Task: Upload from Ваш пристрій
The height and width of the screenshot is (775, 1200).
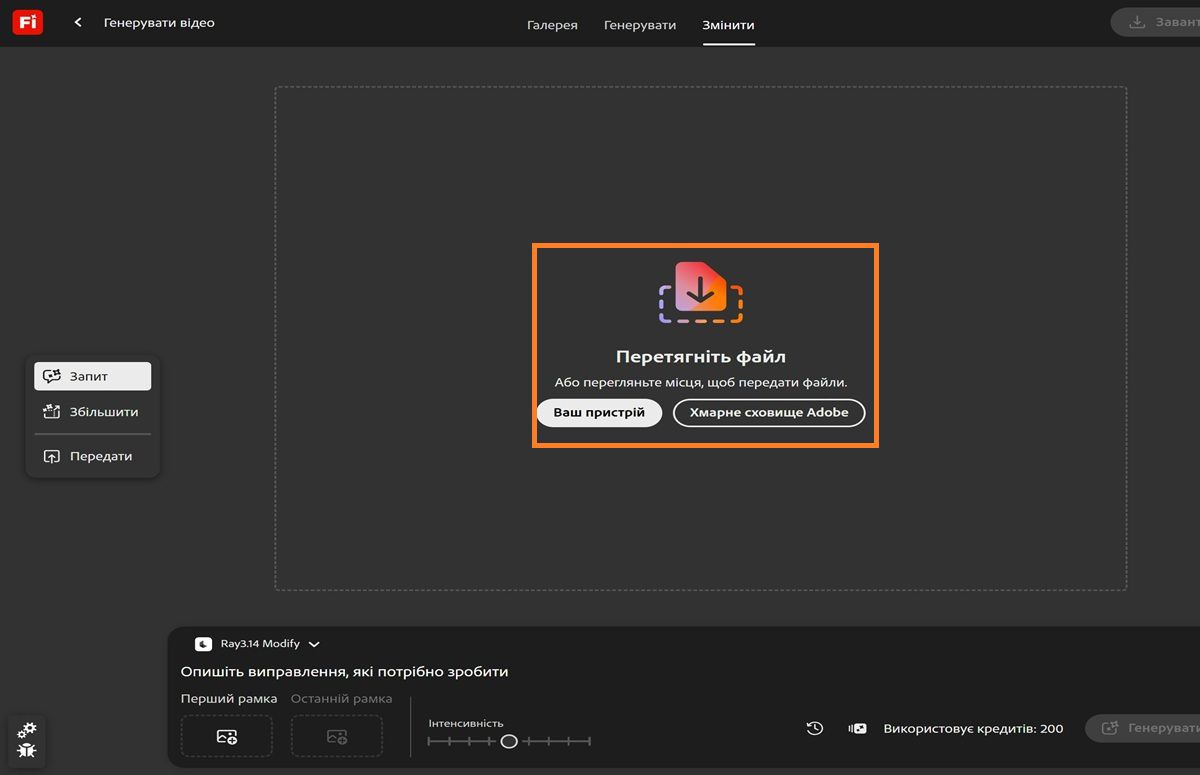Action: click(x=599, y=412)
